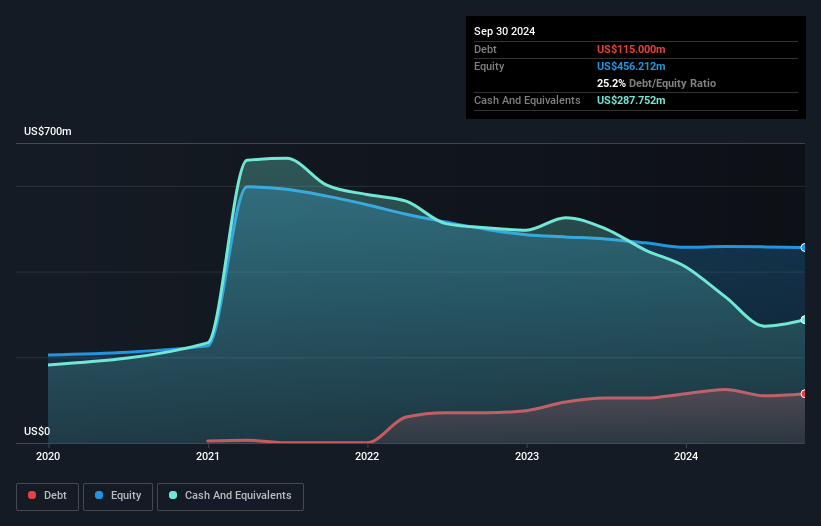The height and width of the screenshot is (526, 821).
Task: Click the Equity label in tooltip
Action: point(489,66)
